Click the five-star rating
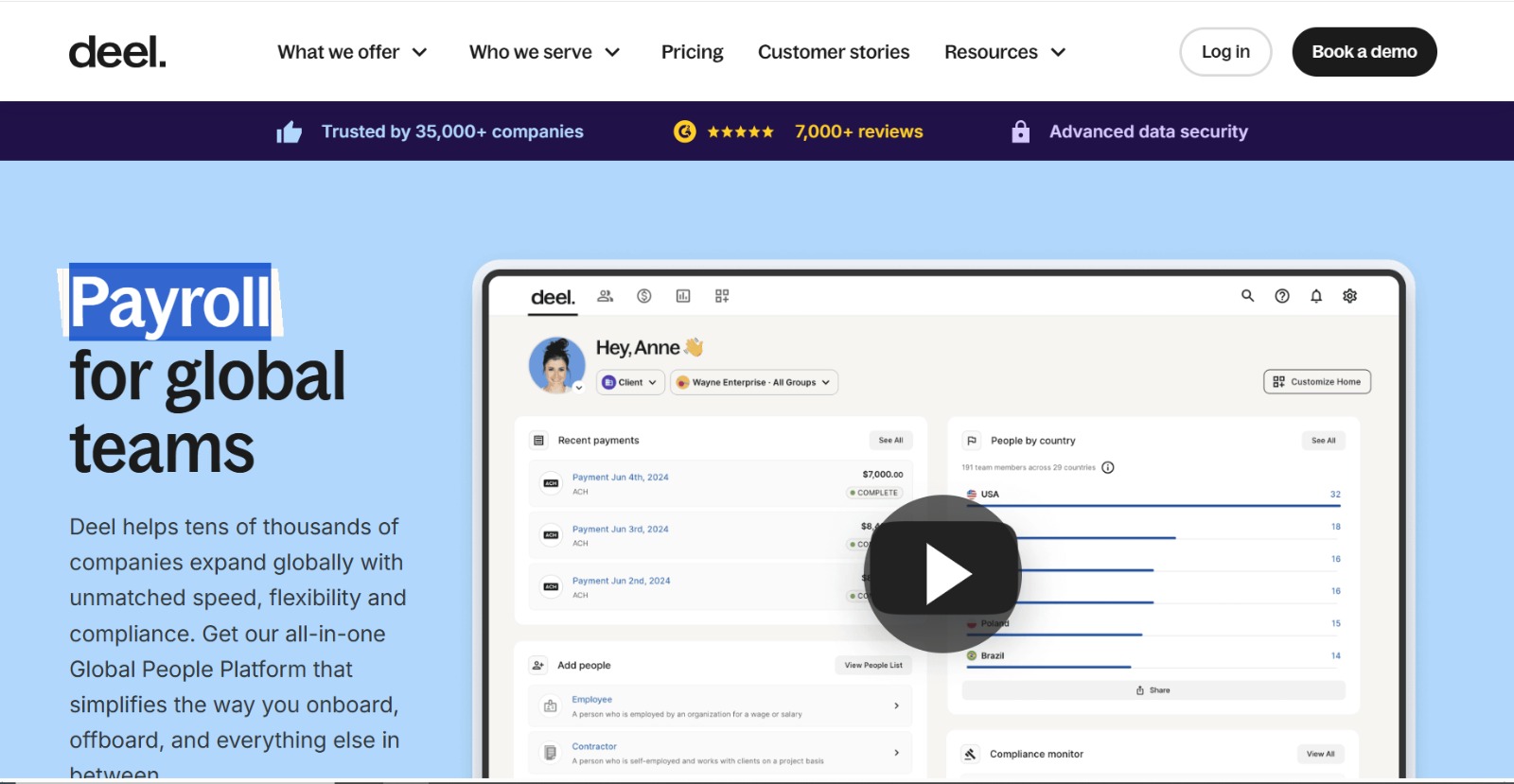Image resolution: width=1514 pixels, height=784 pixels. coord(741,131)
